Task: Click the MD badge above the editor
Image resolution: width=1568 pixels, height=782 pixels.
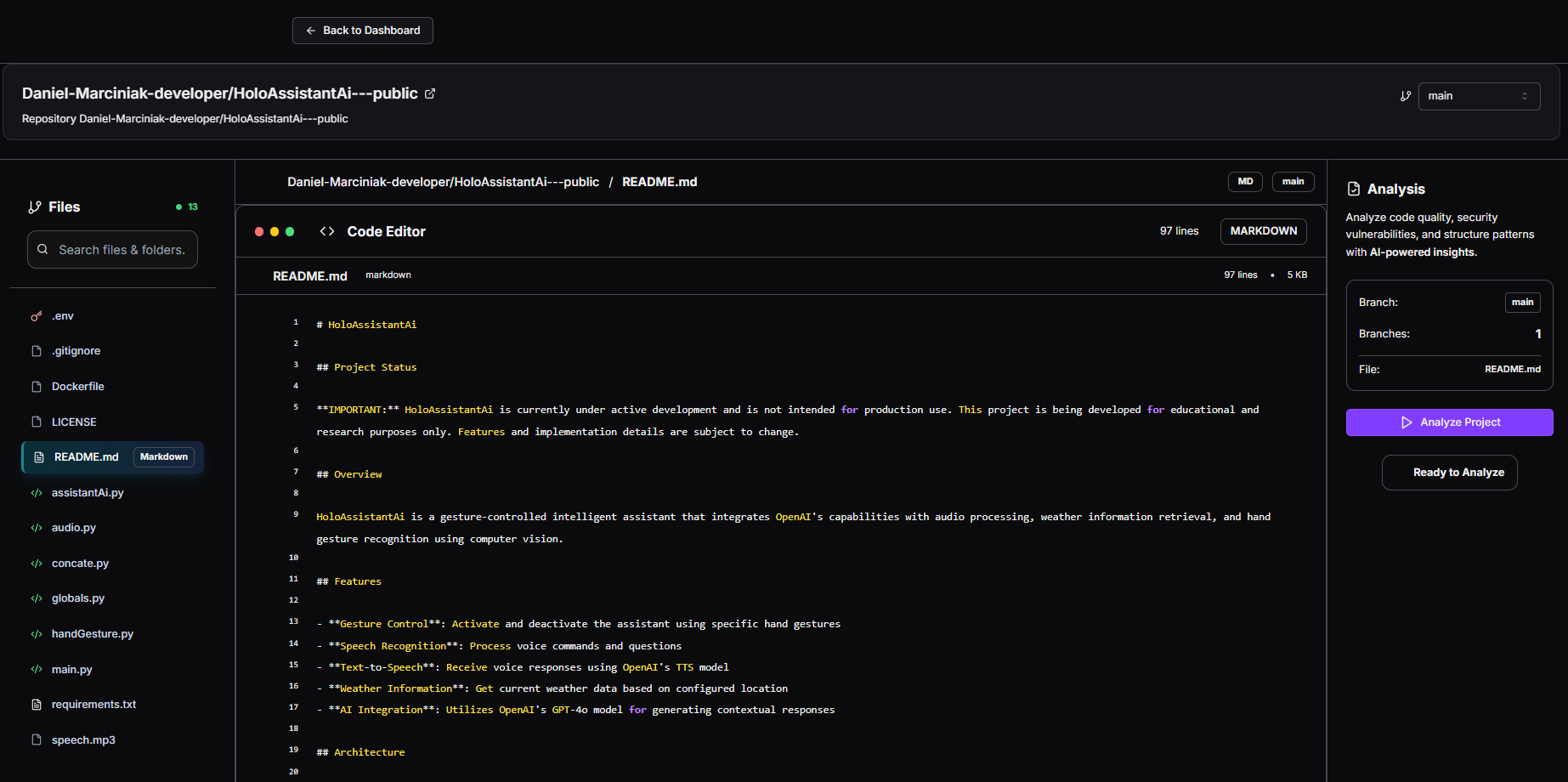Action: click(x=1245, y=181)
